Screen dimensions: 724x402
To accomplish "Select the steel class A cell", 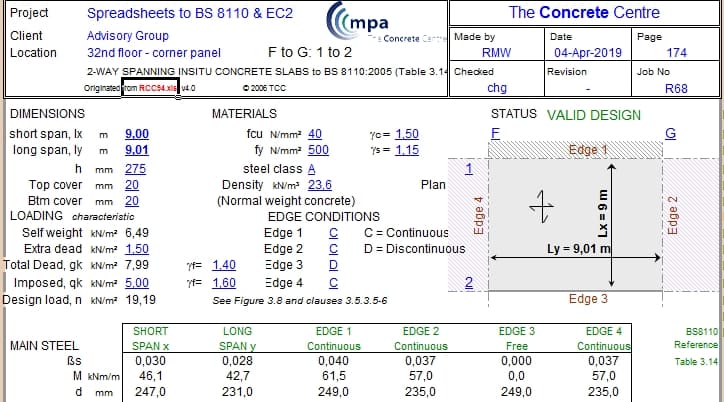I will (x=311, y=169).
